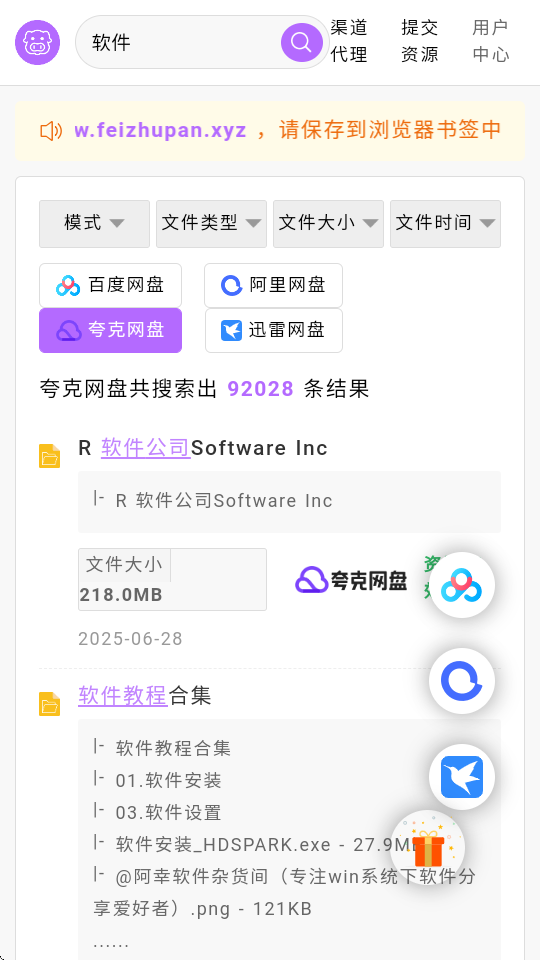Screen dimensions: 540x960
Task: Select the 迅雷网盘 source filter
Action: click(274, 331)
